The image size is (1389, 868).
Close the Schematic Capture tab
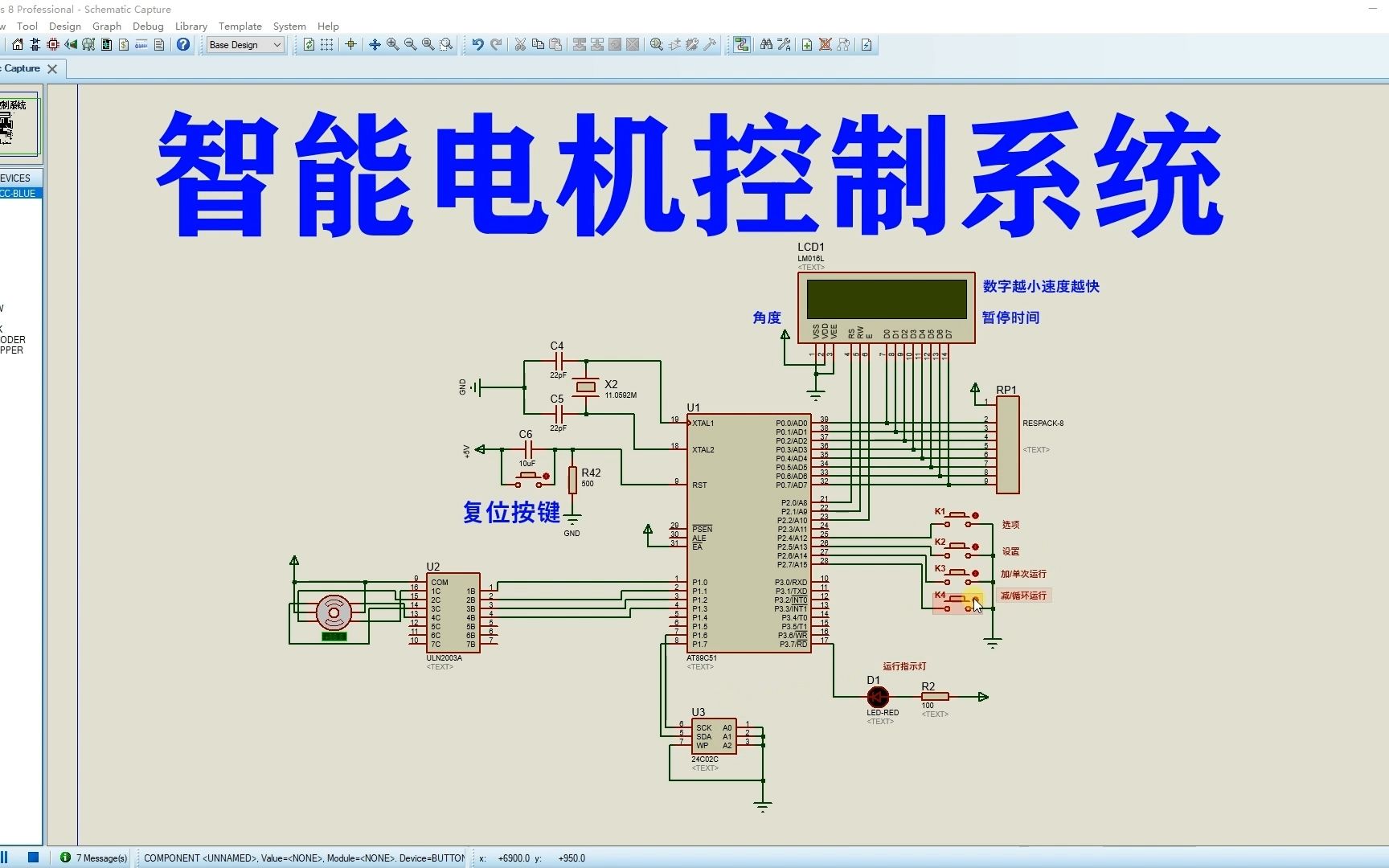pyautogui.click(x=52, y=69)
